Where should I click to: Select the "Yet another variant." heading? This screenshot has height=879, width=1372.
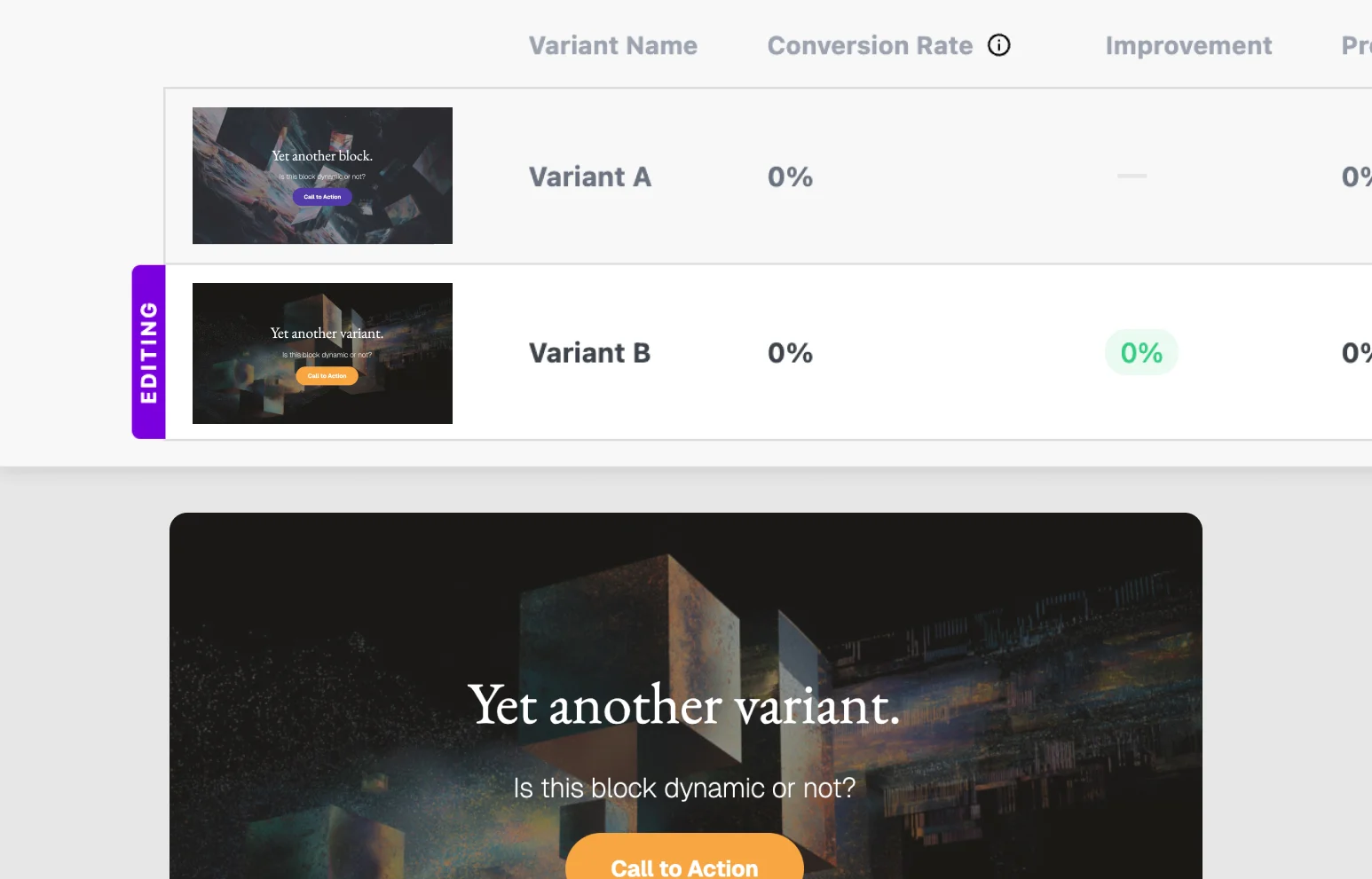[684, 706]
